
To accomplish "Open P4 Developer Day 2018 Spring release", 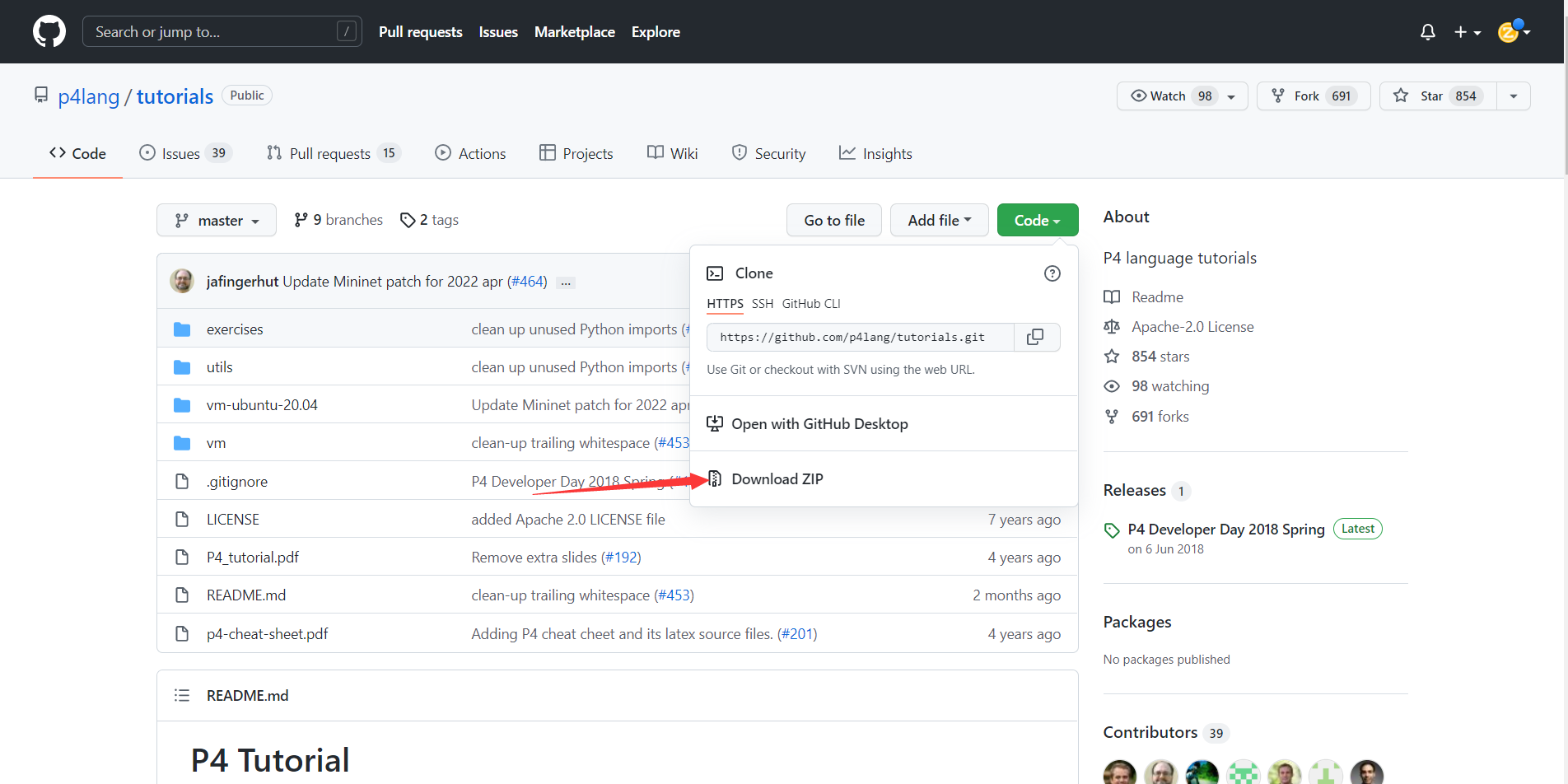I will pos(1226,530).
